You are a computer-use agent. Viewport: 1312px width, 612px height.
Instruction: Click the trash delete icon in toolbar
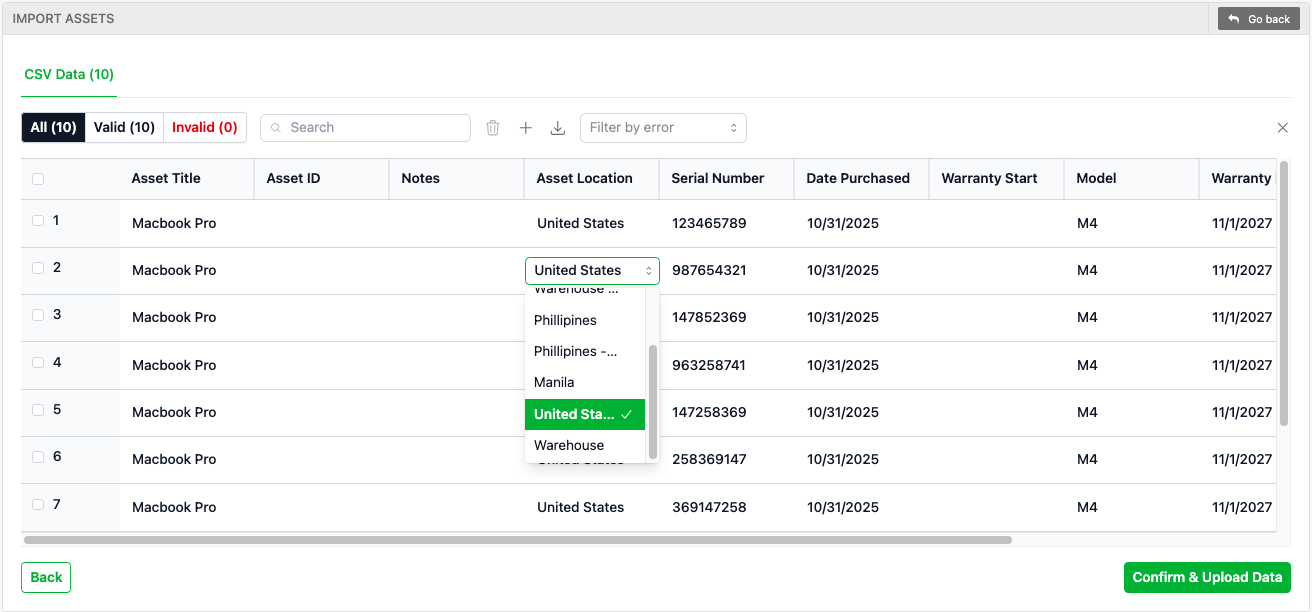pyautogui.click(x=493, y=128)
